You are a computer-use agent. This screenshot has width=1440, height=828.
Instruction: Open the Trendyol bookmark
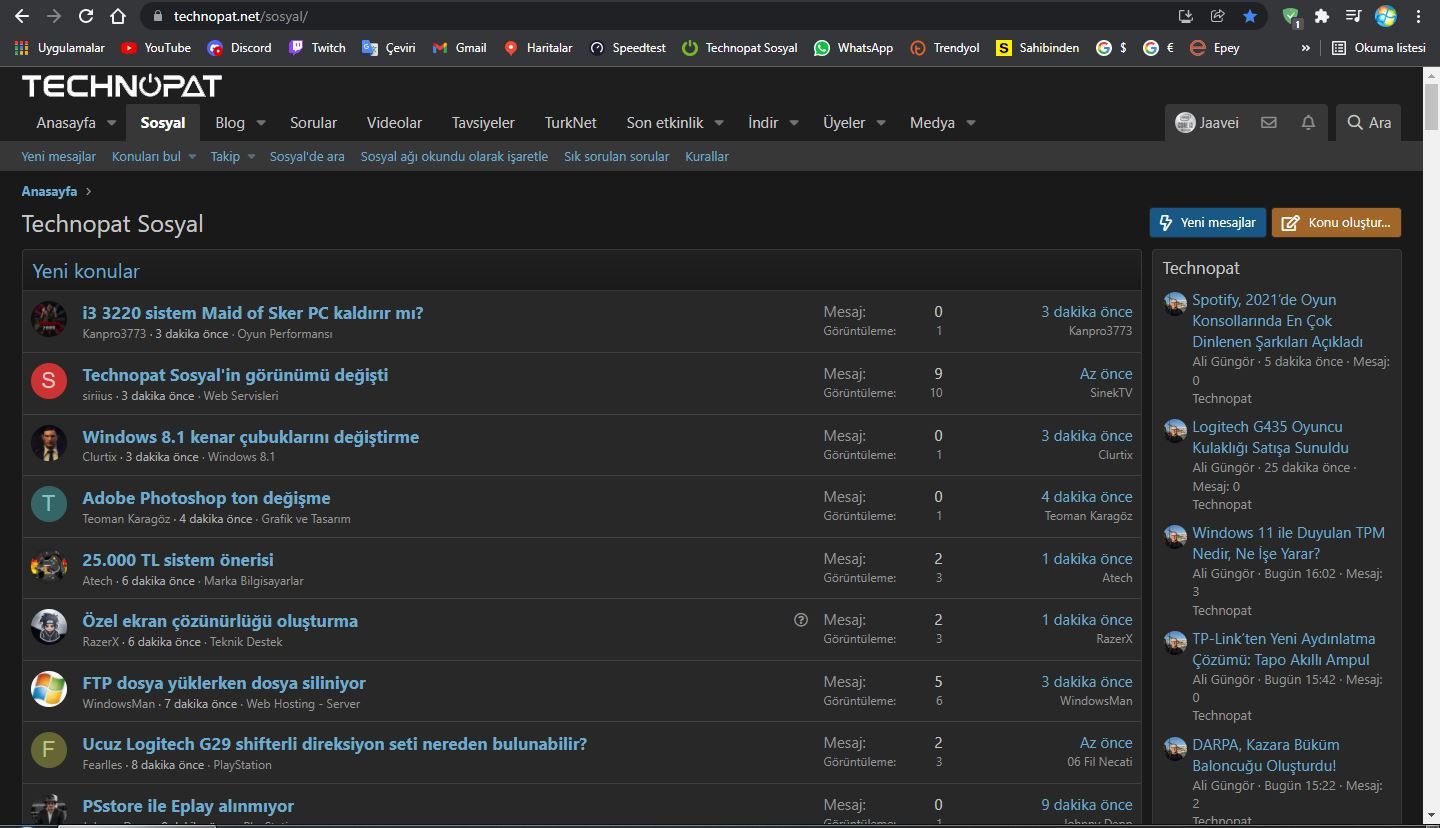pos(944,47)
